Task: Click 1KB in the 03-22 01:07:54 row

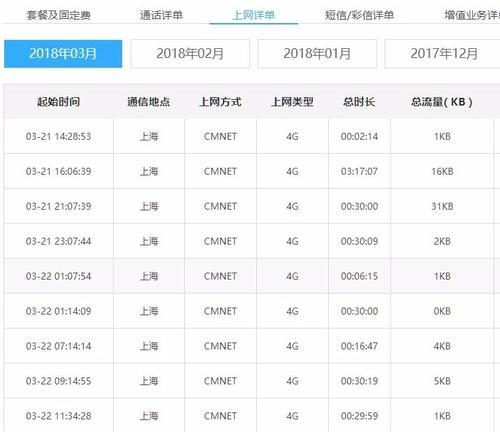Action: pyautogui.click(x=442, y=276)
